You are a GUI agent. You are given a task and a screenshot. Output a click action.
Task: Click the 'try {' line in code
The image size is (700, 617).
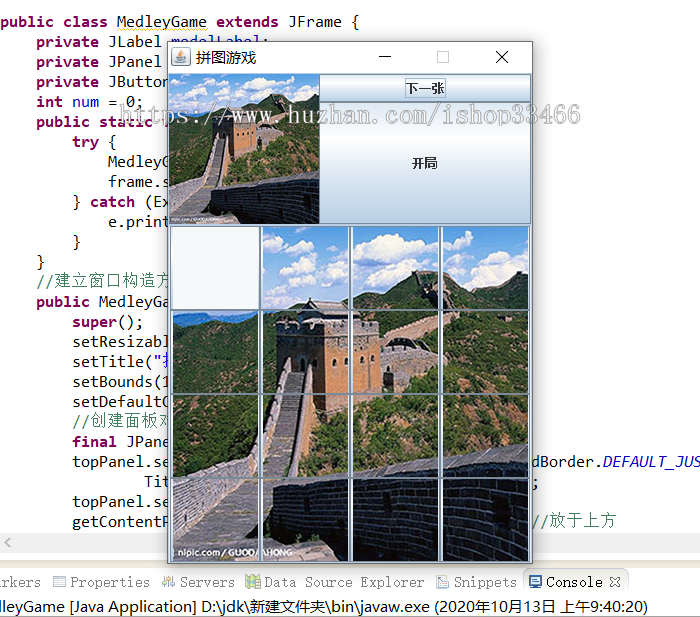pos(94,142)
